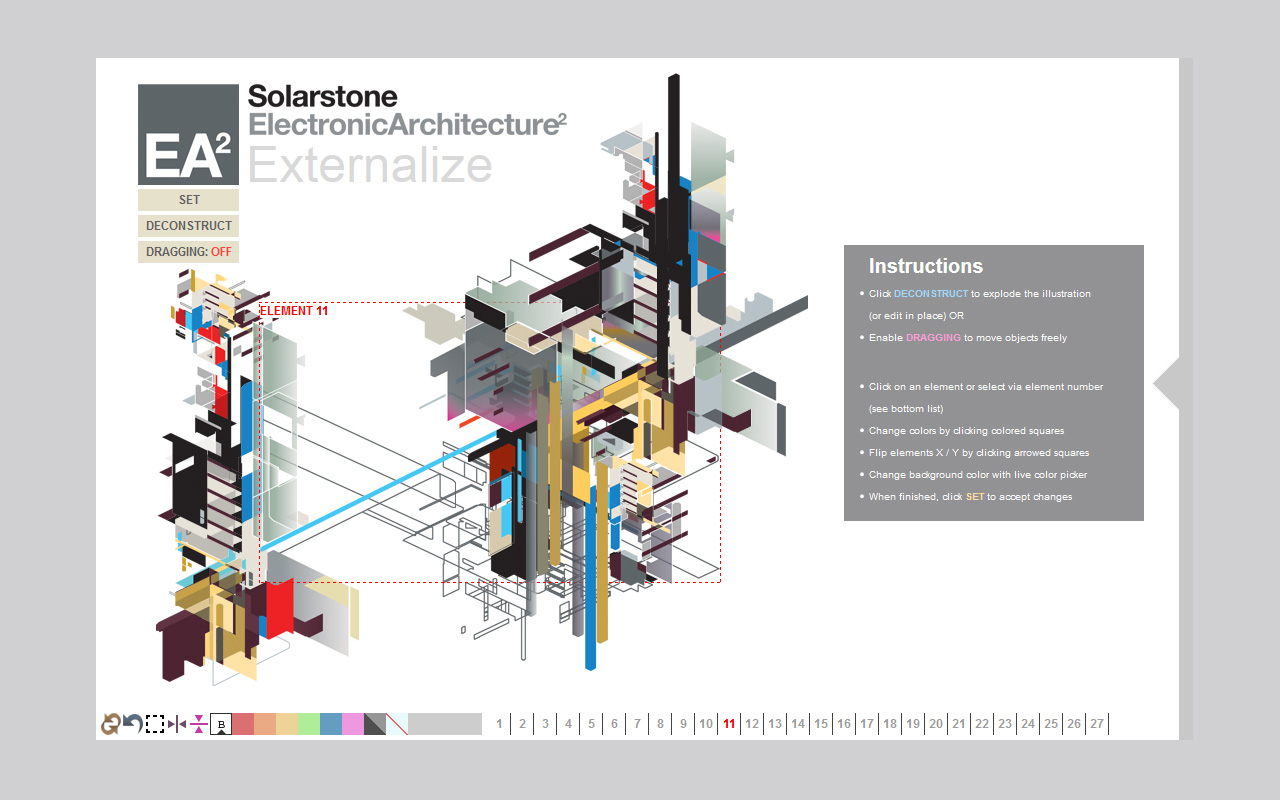Click the Solarstone title text

(323, 96)
